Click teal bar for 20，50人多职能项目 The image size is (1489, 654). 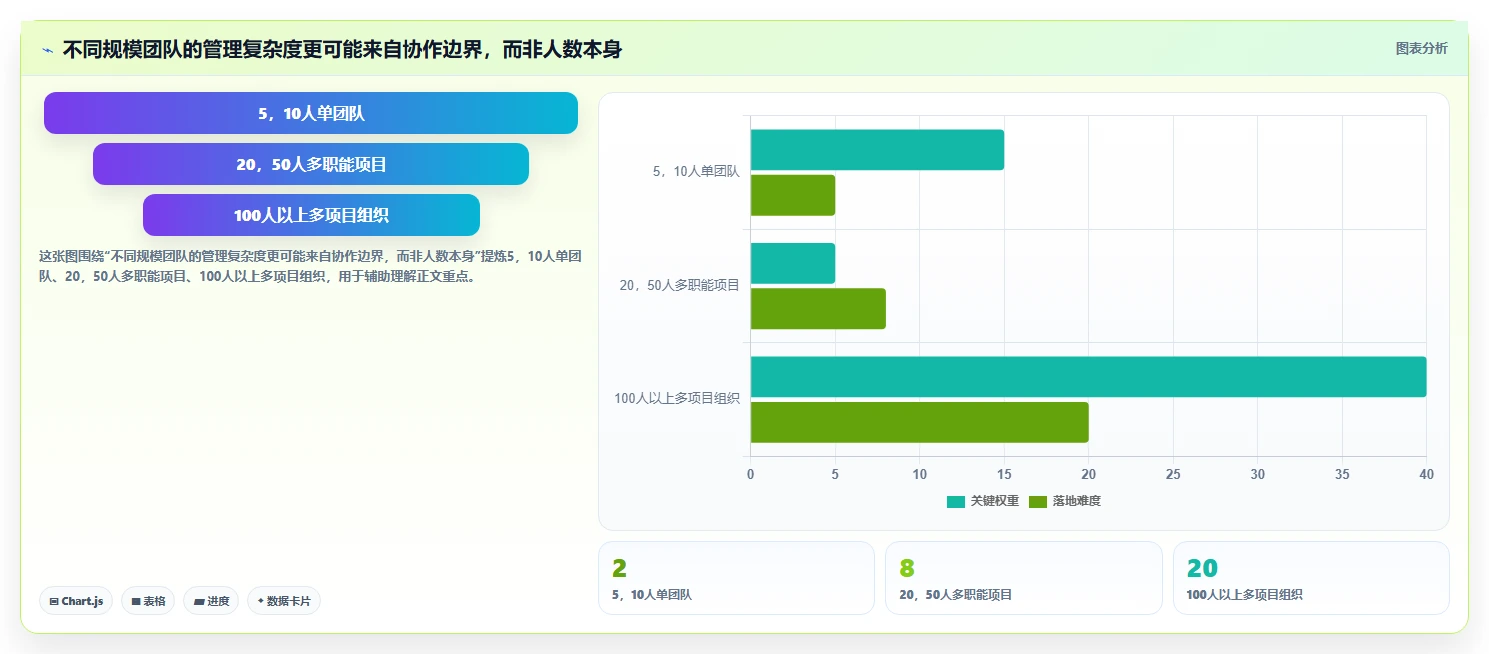point(793,263)
